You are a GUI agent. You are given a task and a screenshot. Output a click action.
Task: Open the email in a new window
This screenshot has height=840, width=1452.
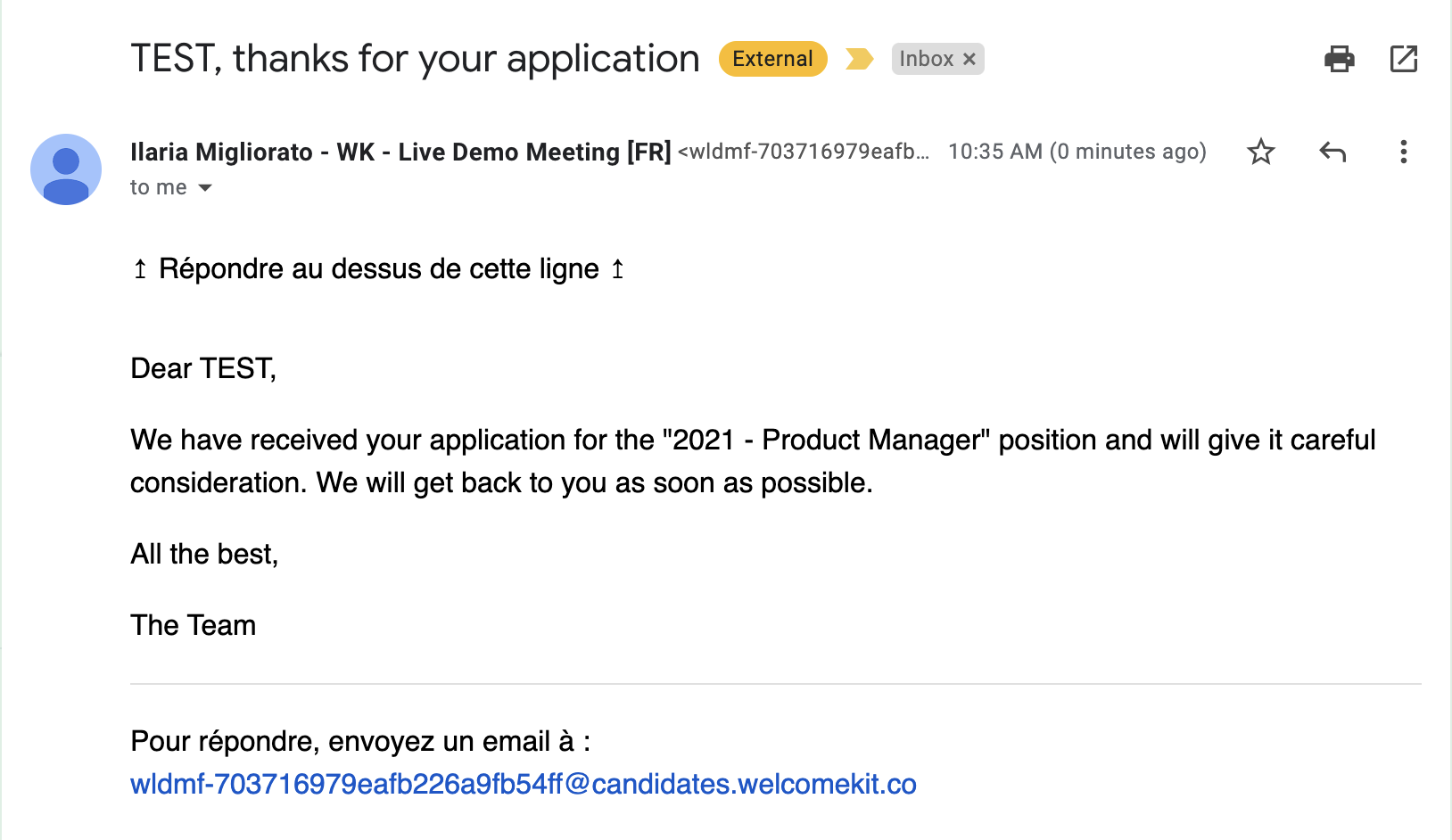point(1403,59)
